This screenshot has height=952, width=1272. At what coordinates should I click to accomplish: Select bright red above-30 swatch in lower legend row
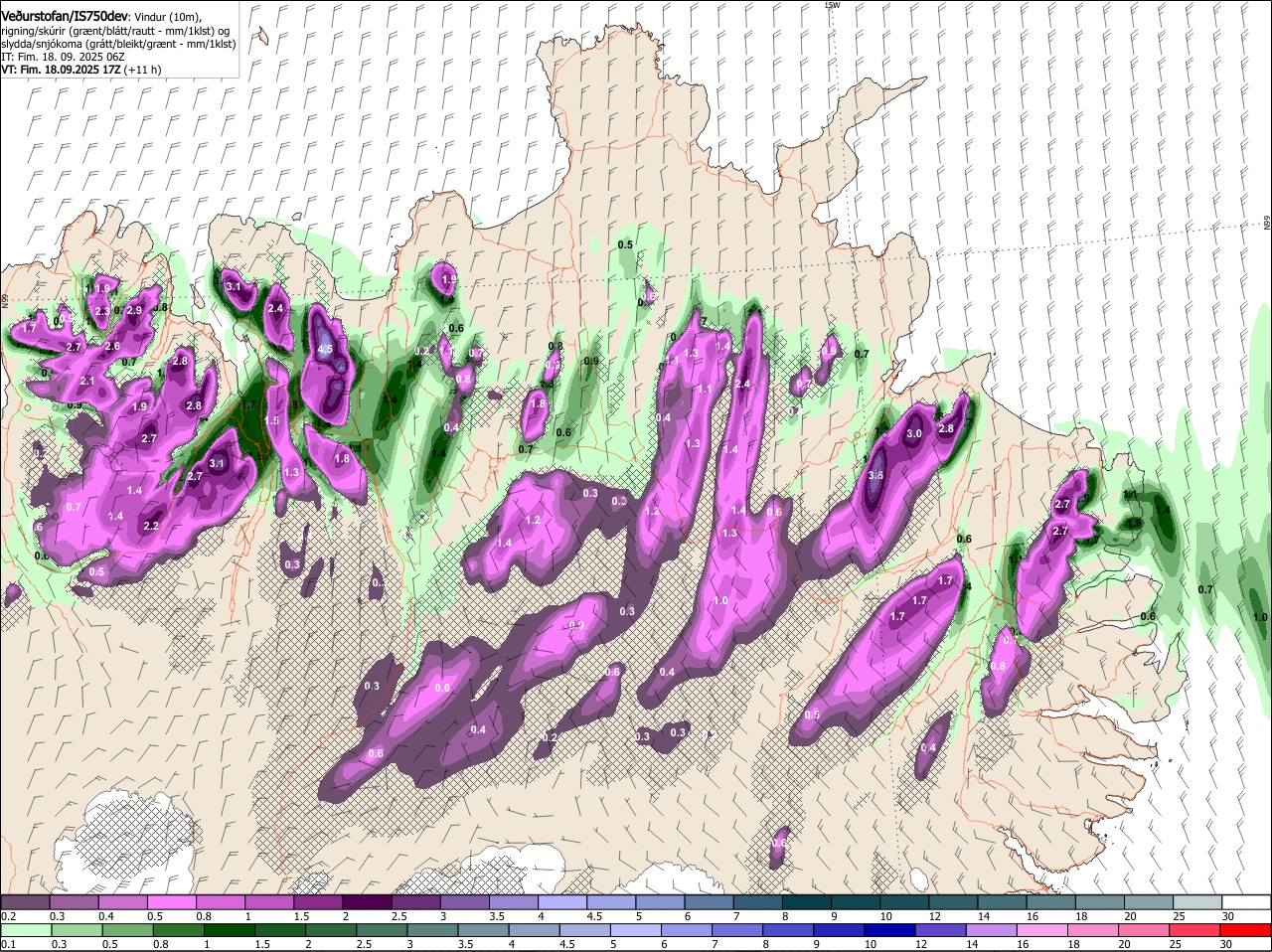pos(1246,931)
